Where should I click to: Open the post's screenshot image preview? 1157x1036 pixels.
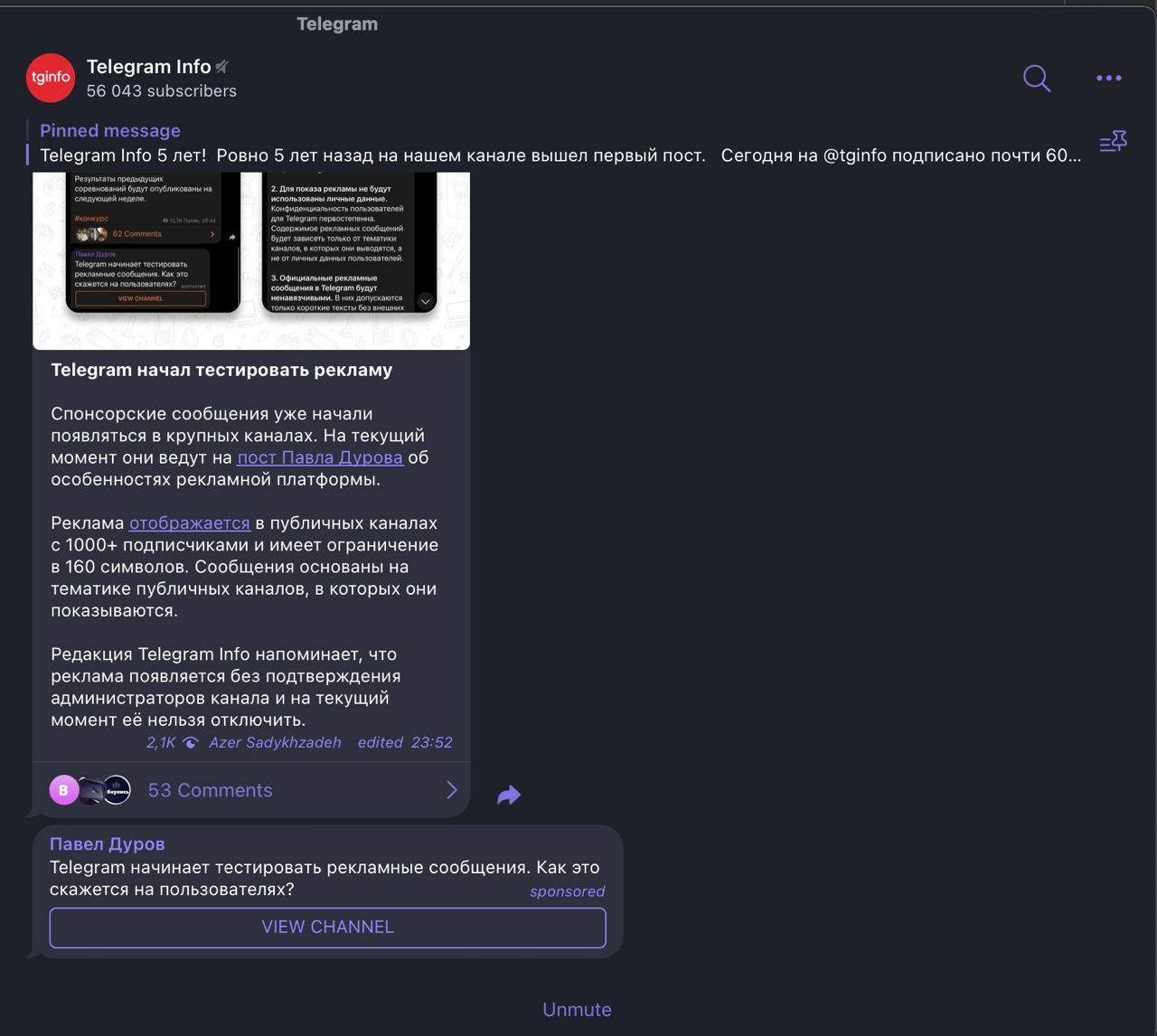pyautogui.click(x=251, y=259)
